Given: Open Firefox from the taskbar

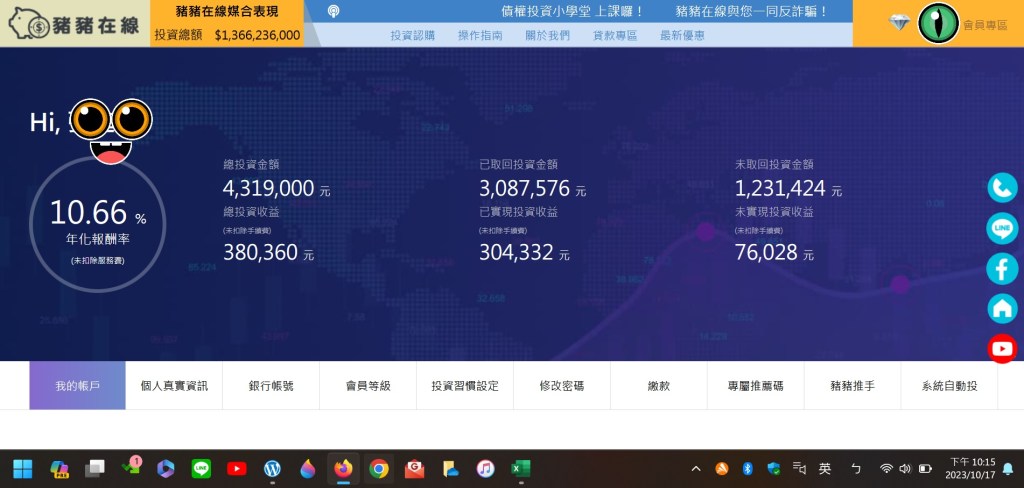Looking at the screenshot, I should tap(343, 468).
